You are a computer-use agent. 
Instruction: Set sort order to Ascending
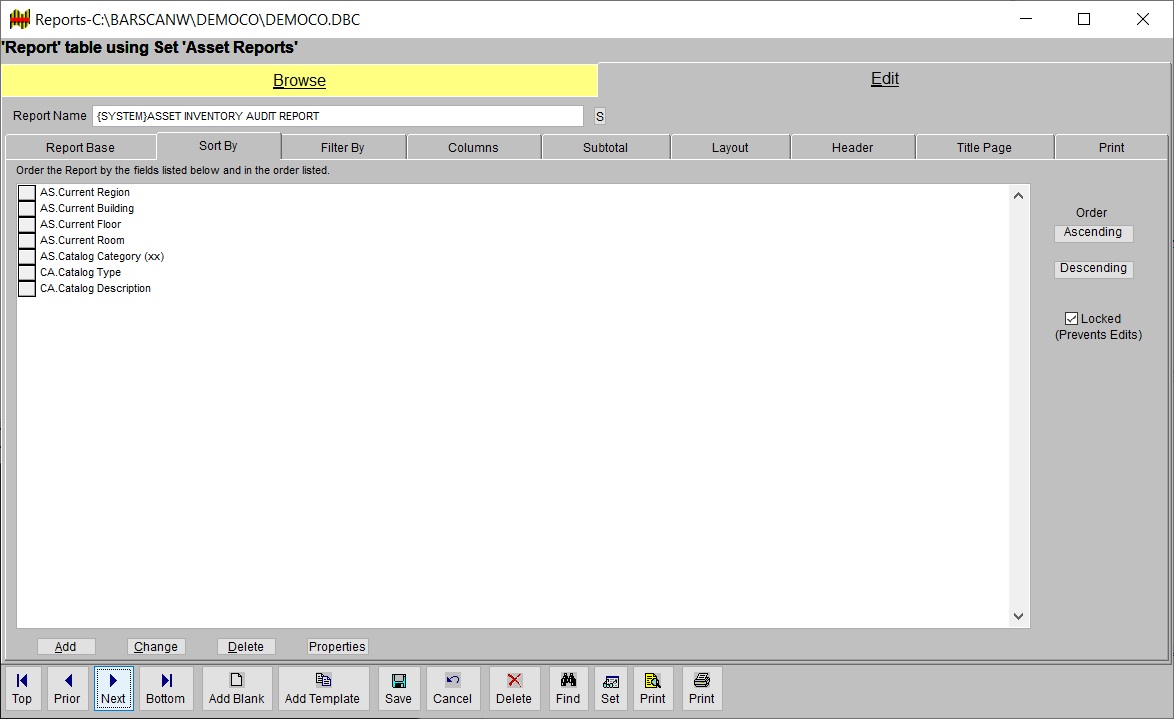1093,233
